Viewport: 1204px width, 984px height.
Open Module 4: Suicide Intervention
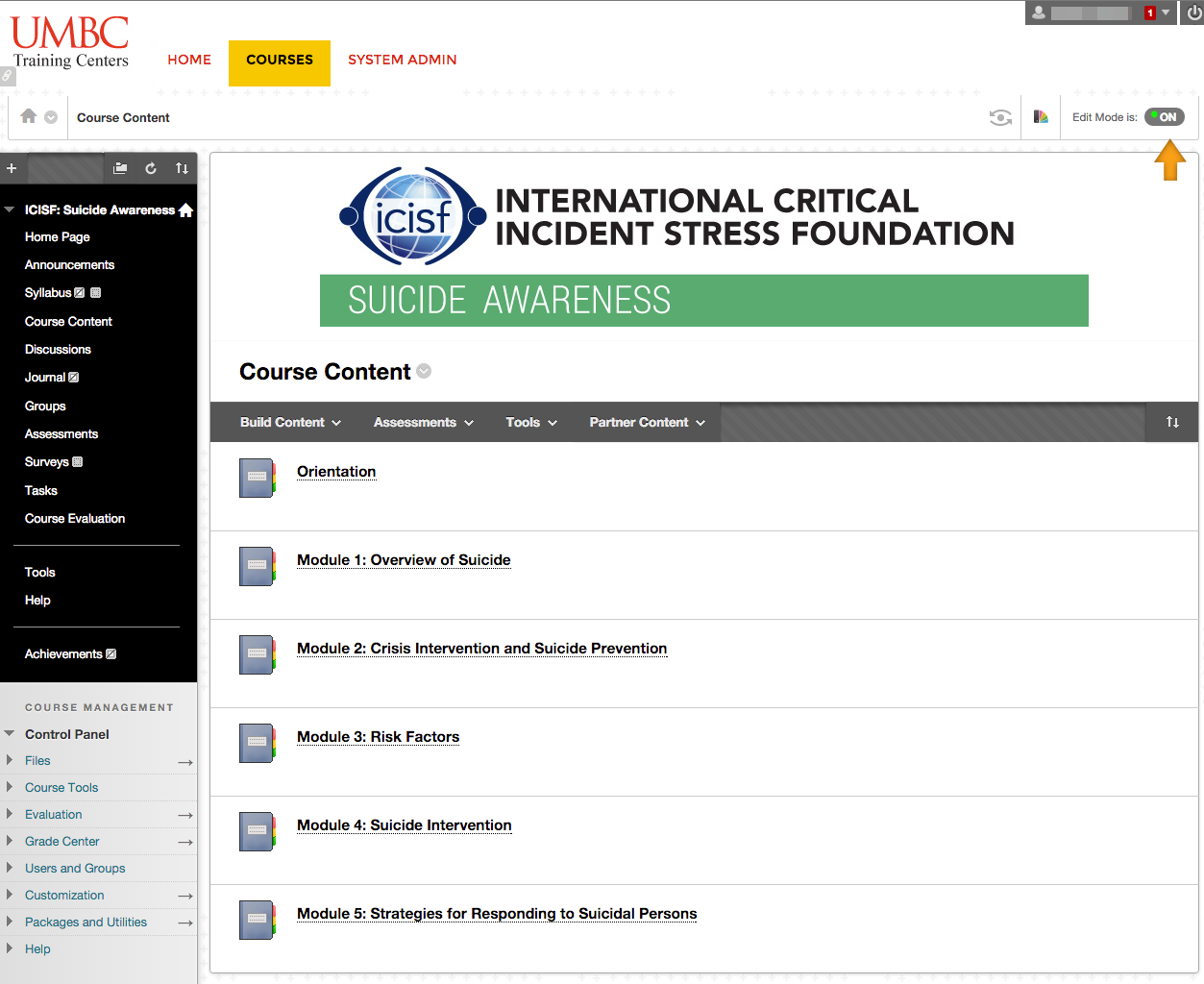[405, 825]
